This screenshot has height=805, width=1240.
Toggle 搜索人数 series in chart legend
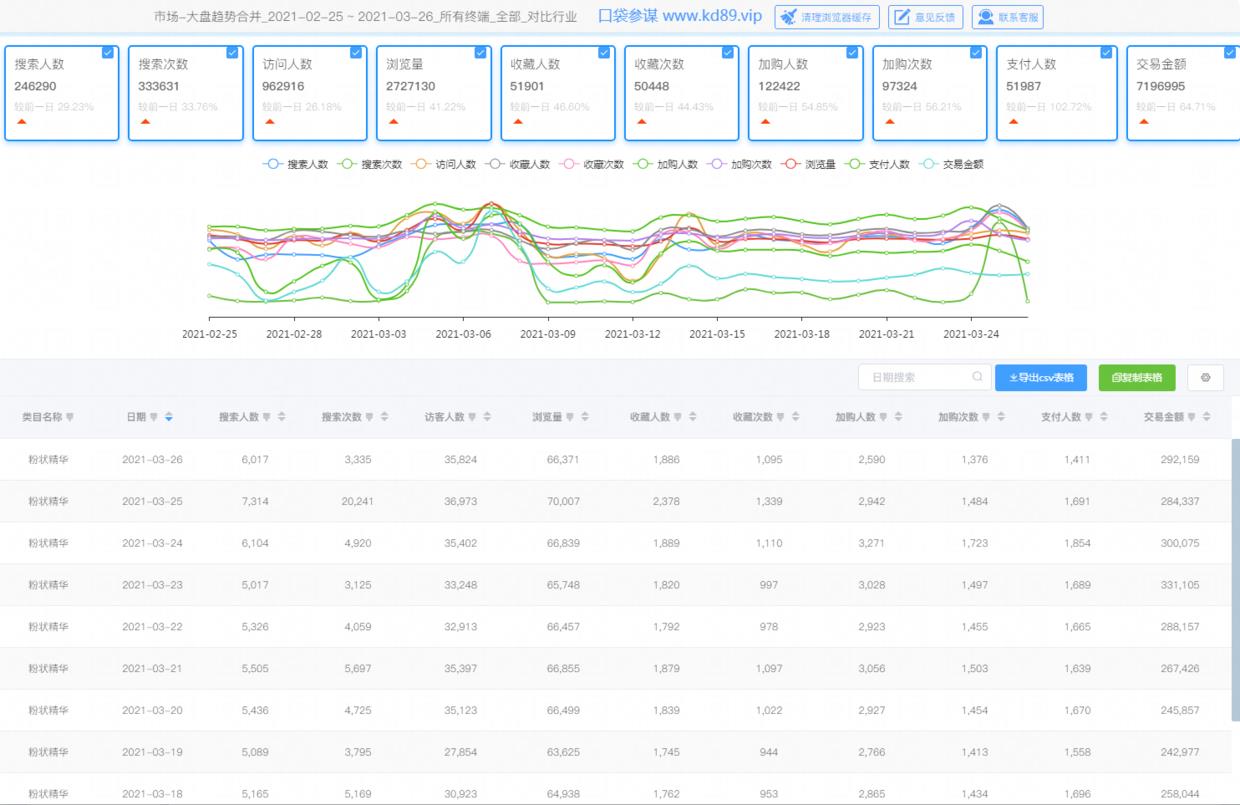point(295,164)
